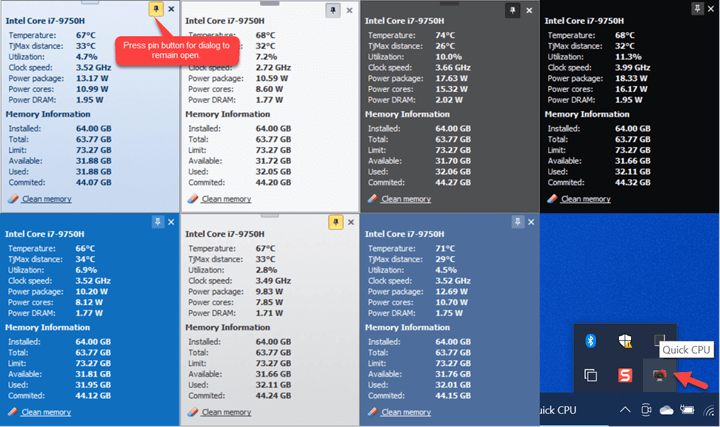Click eraser icon in panel with 44.24 GB commited

[193, 411]
